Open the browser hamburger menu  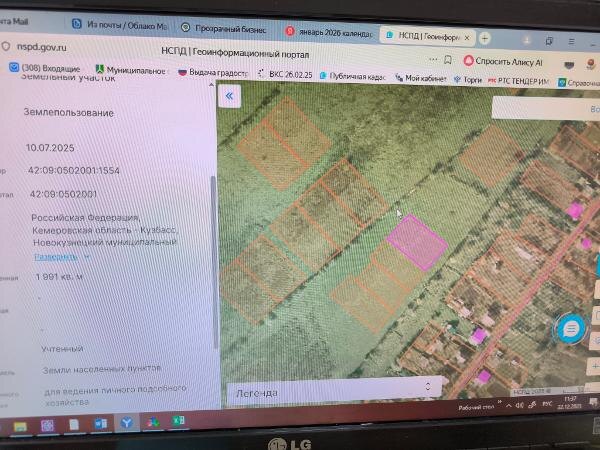pos(571,41)
